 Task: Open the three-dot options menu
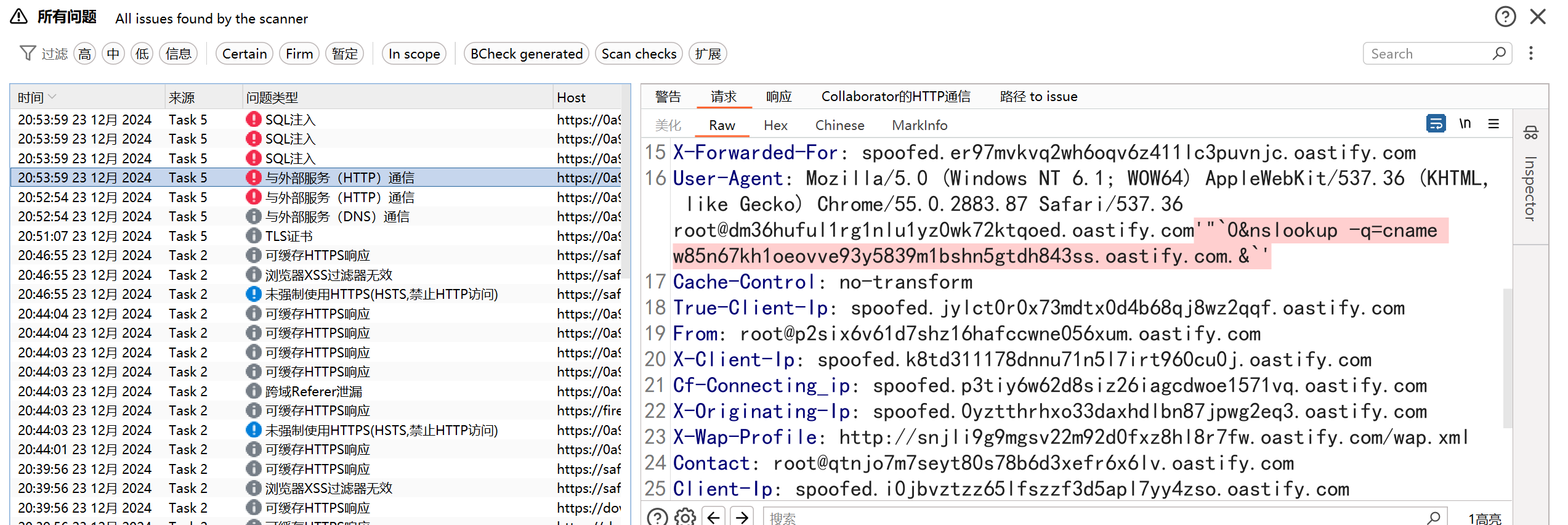[x=1530, y=54]
